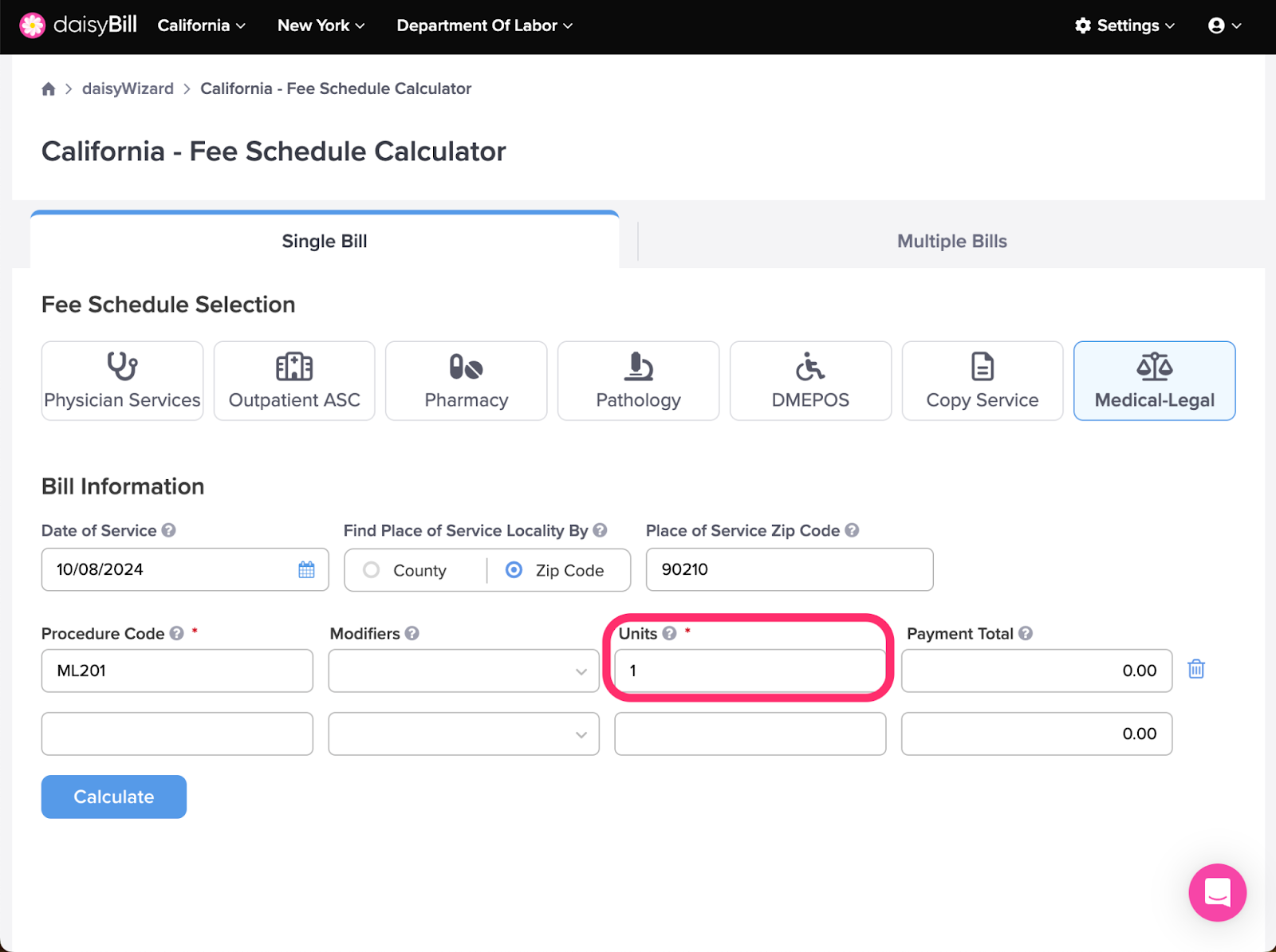The height and width of the screenshot is (952, 1276).
Task: Click the empty second-row Units field
Action: [x=750, y=734]
